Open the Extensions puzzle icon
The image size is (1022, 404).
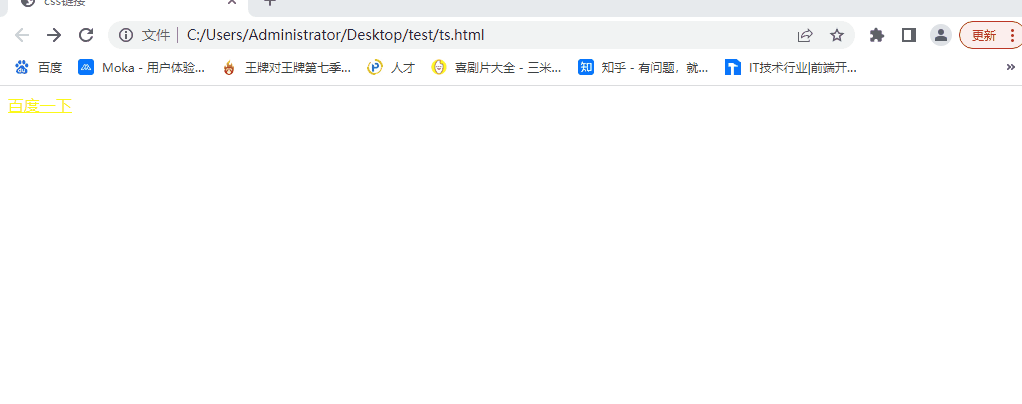[x=877, y=35]
